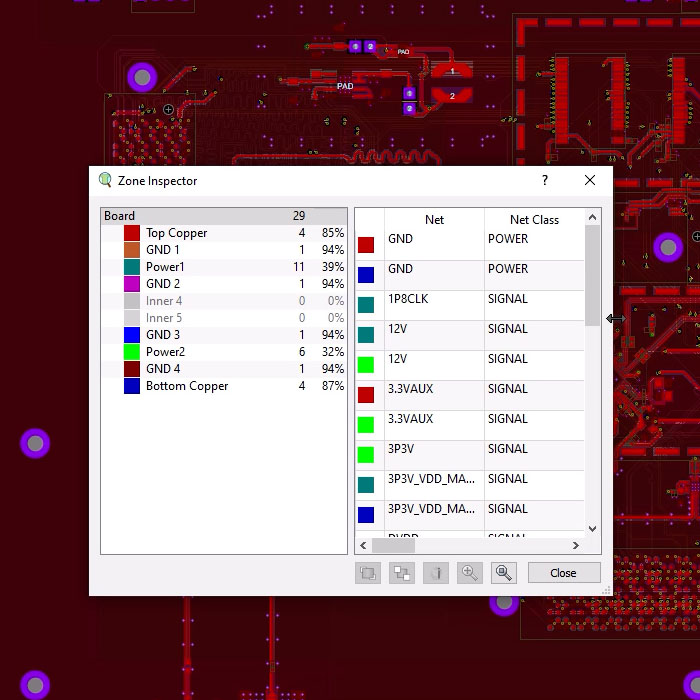Viewport: 700px width, 700px height.
Task: Click the left arrow of the horizontal scrollbar
Action: tap(363, 546)
